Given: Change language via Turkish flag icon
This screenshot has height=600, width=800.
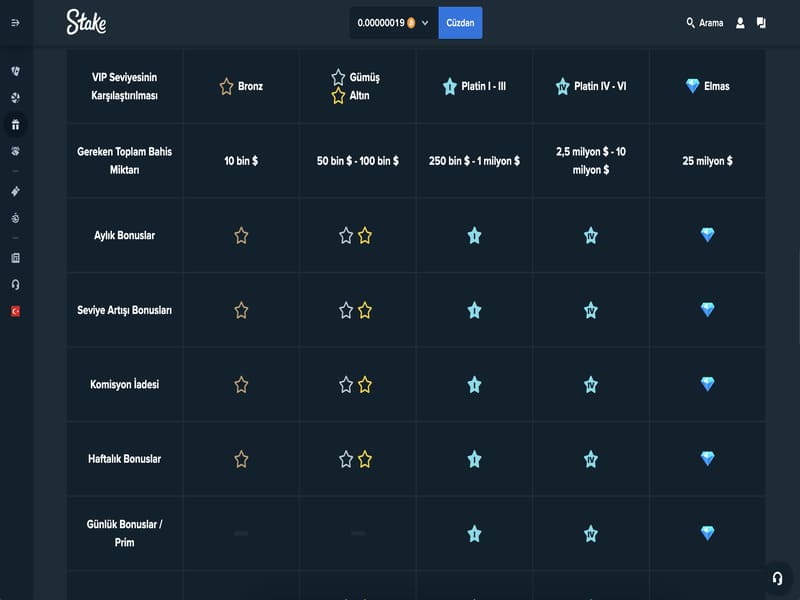Looking at the screenshot, I should [x=15, y=311].
